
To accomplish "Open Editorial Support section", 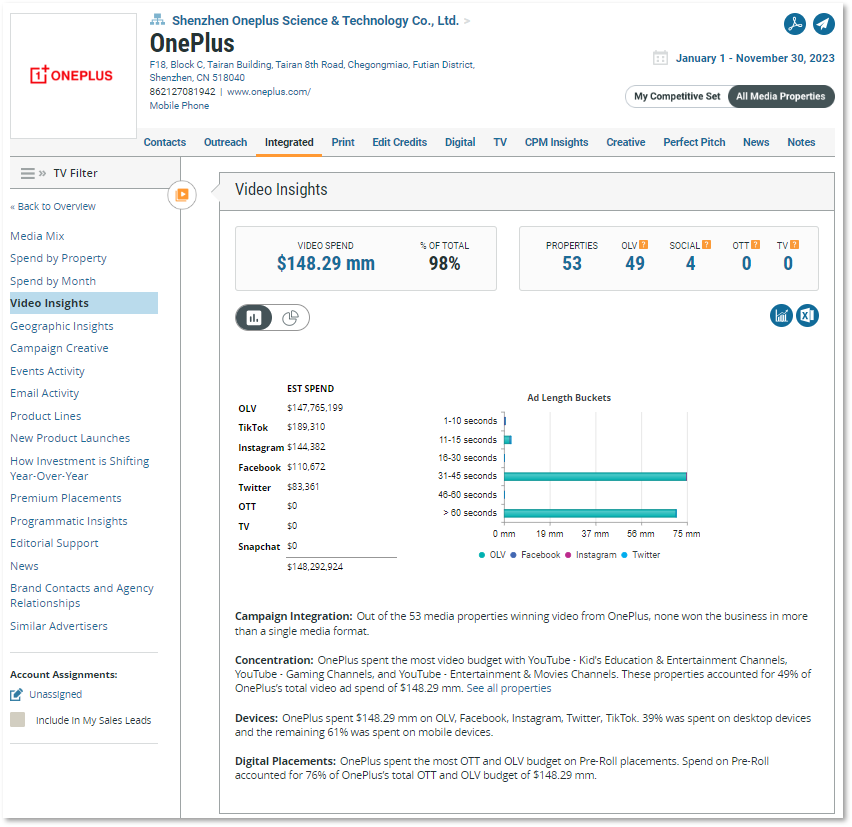I will 54,543.
